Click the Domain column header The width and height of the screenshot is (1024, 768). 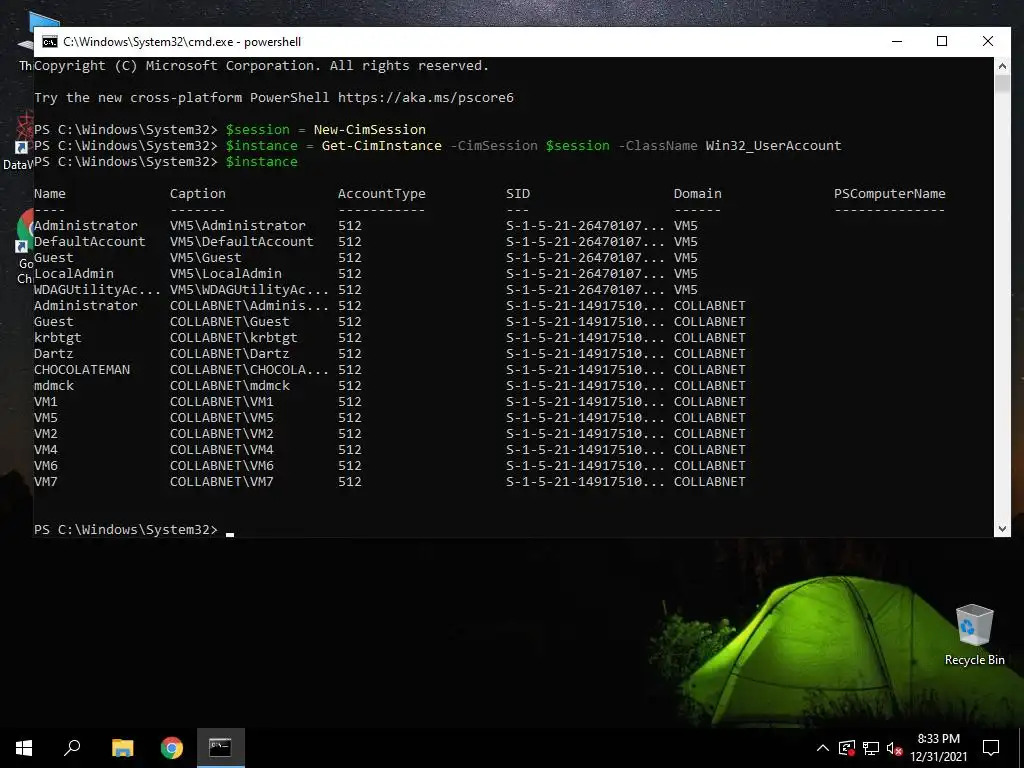click(697, 194)
